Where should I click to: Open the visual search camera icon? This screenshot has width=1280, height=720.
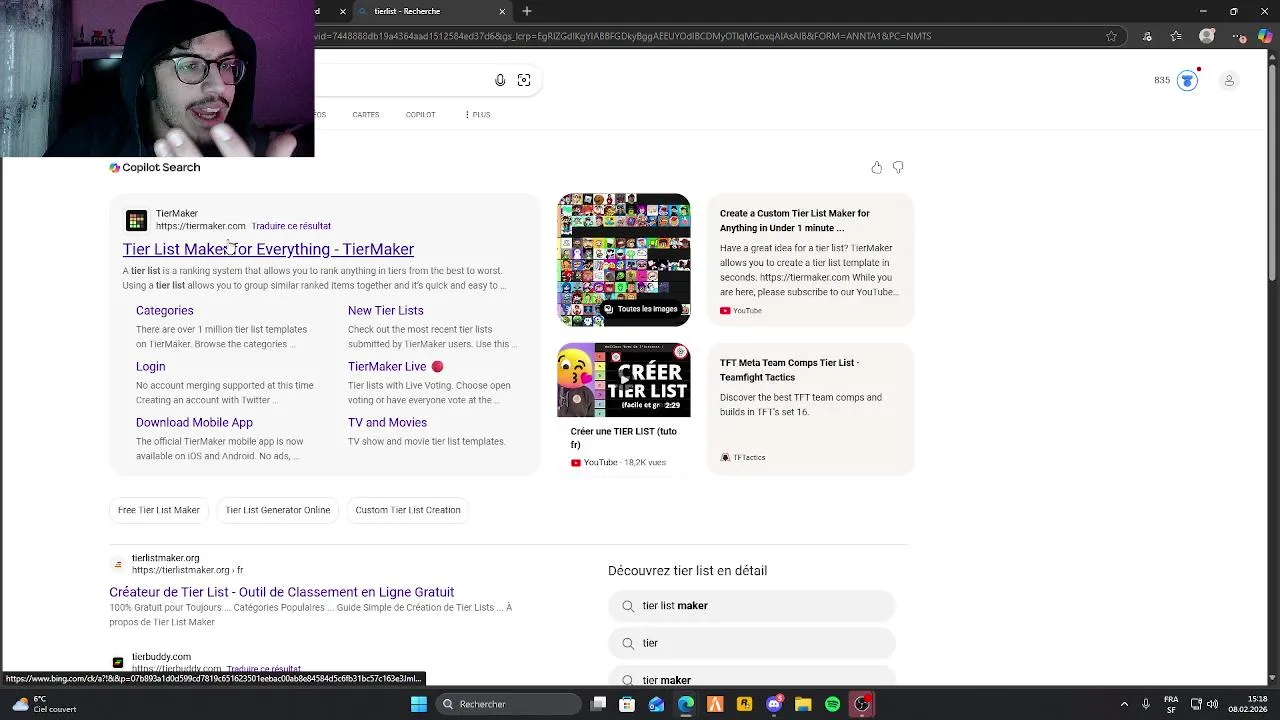click(524, 80)
